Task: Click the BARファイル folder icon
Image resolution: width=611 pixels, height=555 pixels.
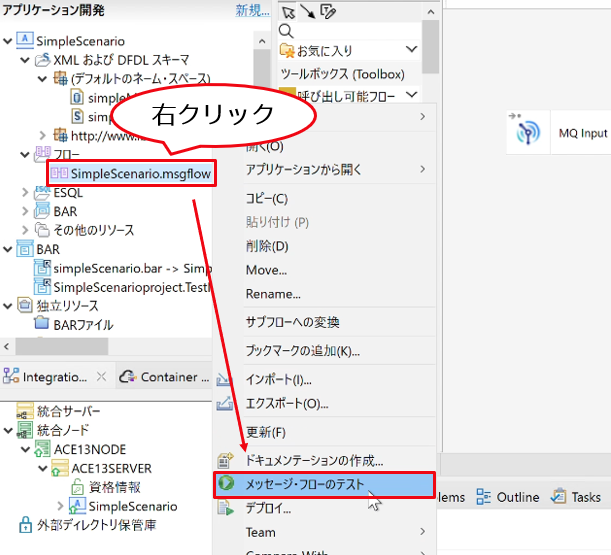Action: click(42, 323)
